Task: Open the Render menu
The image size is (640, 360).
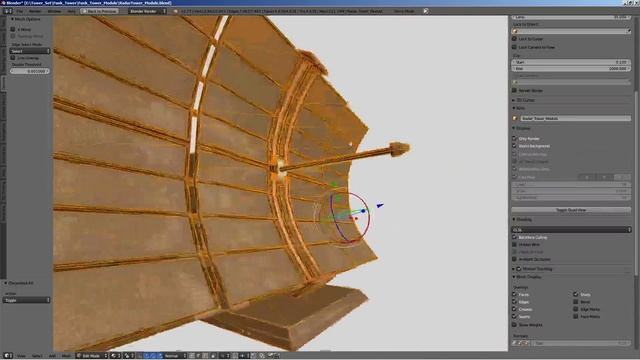Action: tap(35, 11)
